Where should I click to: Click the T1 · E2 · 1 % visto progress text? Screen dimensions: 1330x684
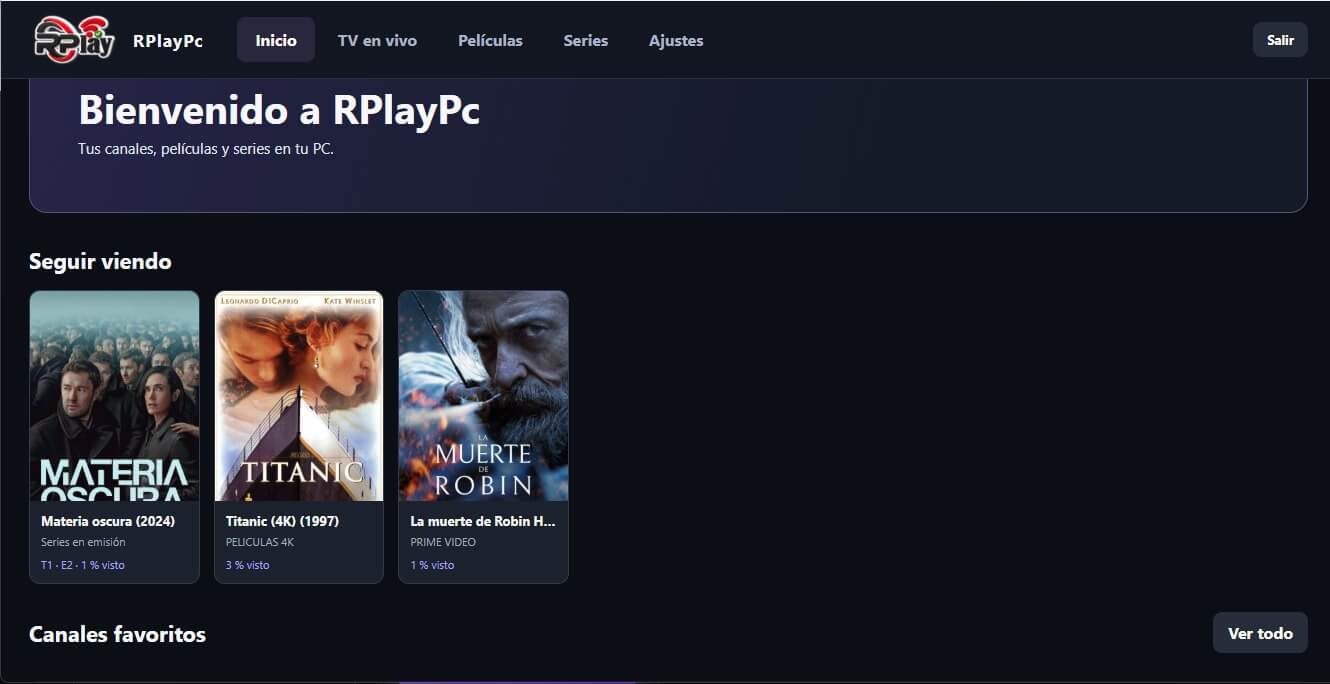tap(83, 565)
